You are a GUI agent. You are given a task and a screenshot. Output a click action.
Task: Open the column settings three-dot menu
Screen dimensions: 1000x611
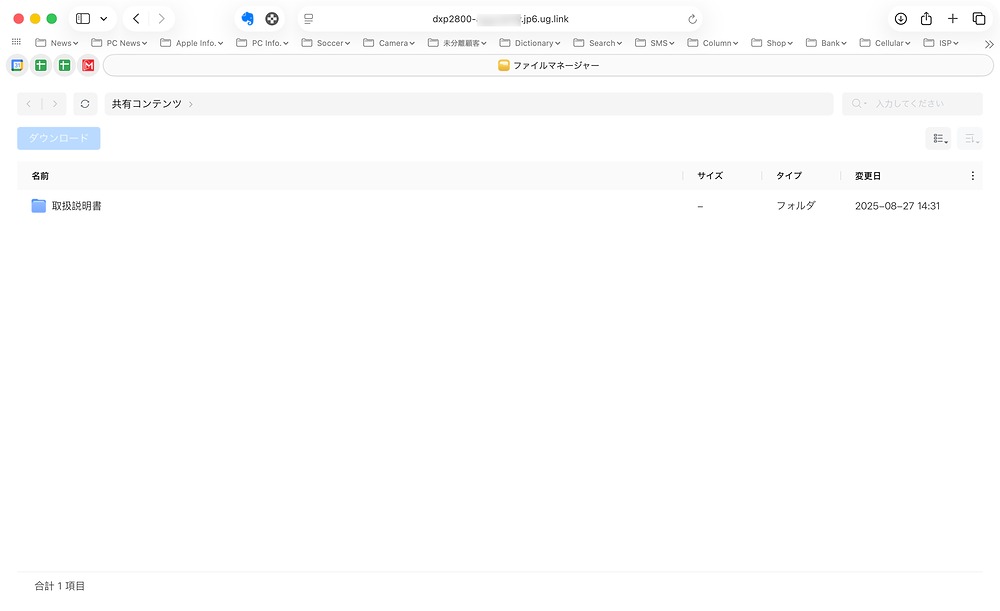973,176
